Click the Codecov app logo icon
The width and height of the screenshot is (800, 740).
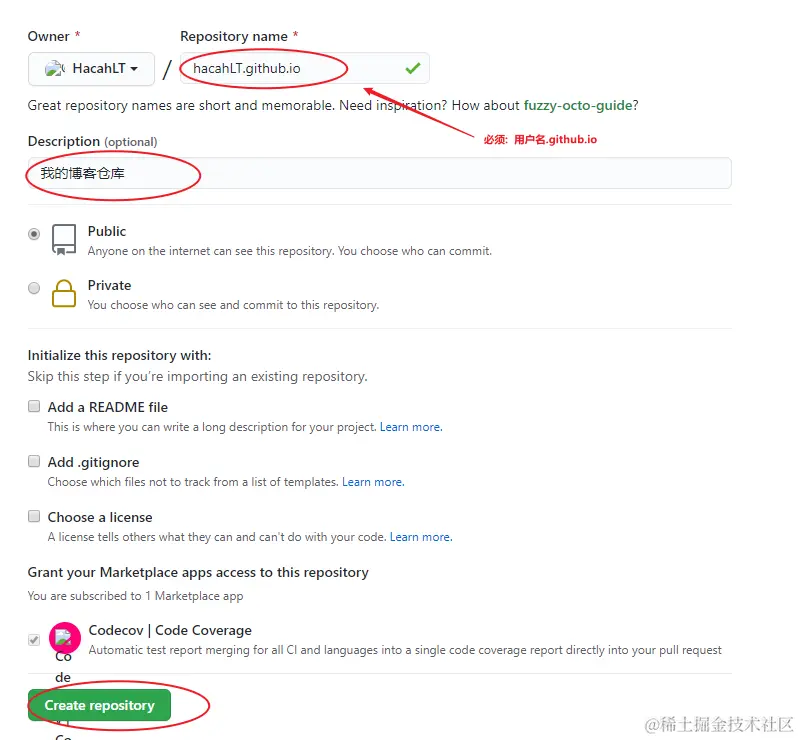click(x=64, y=638)
